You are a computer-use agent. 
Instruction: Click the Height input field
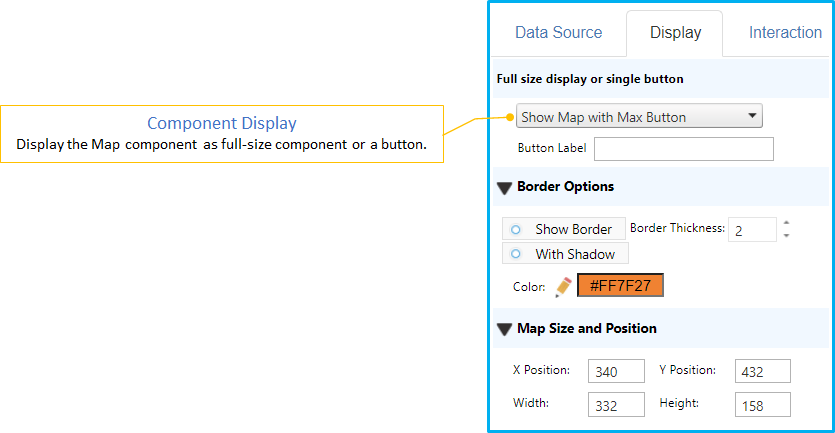(762, 404)
